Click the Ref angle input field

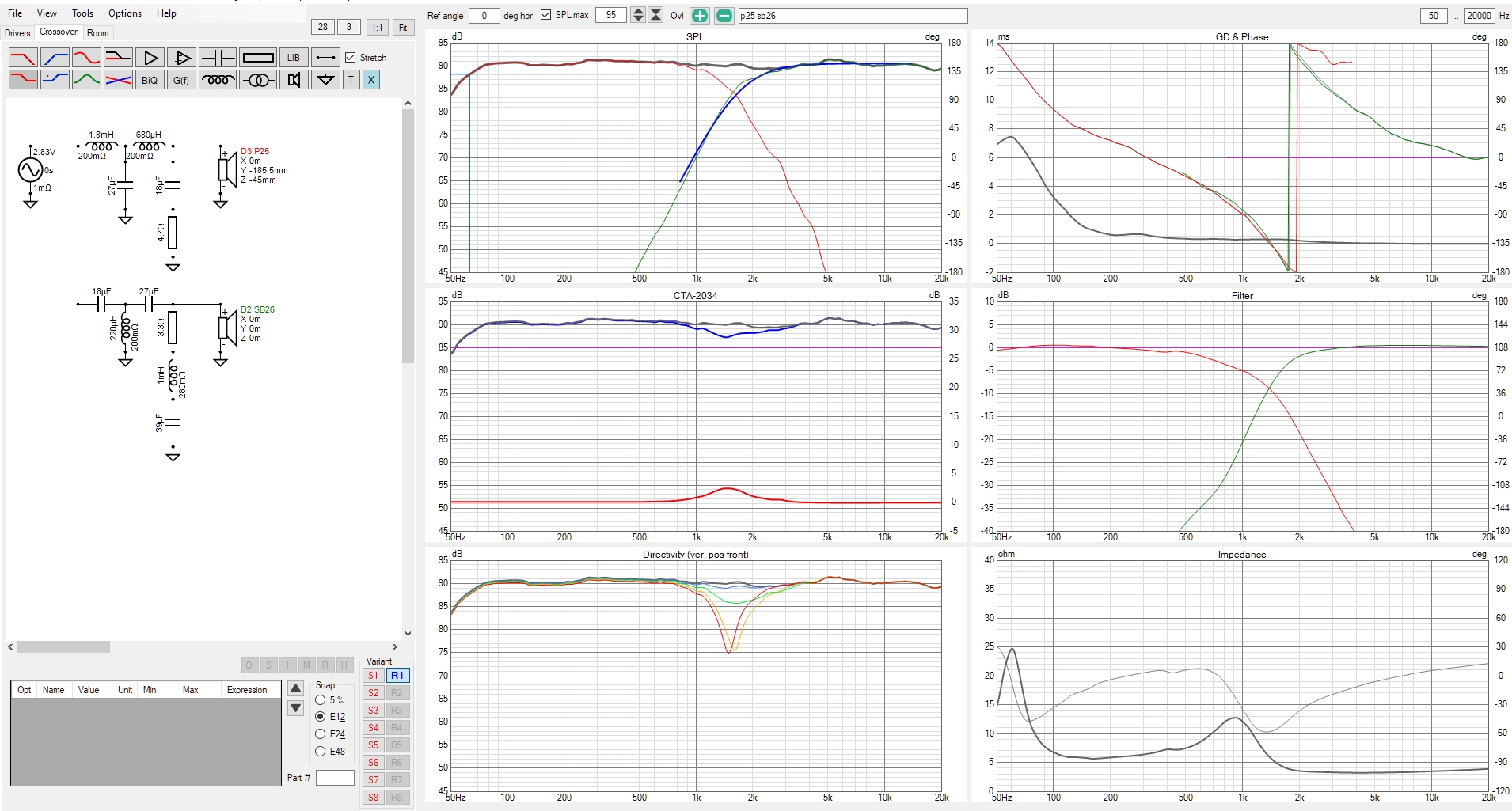point(484,16)
